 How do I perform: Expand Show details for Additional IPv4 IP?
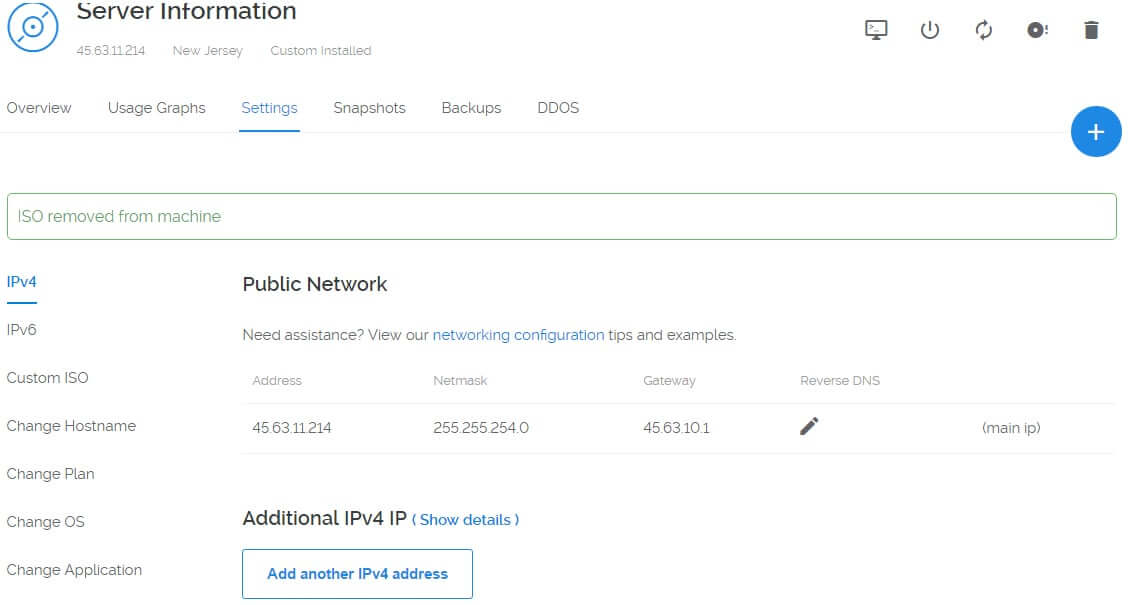pyautogui.click(x=466, y=520)
